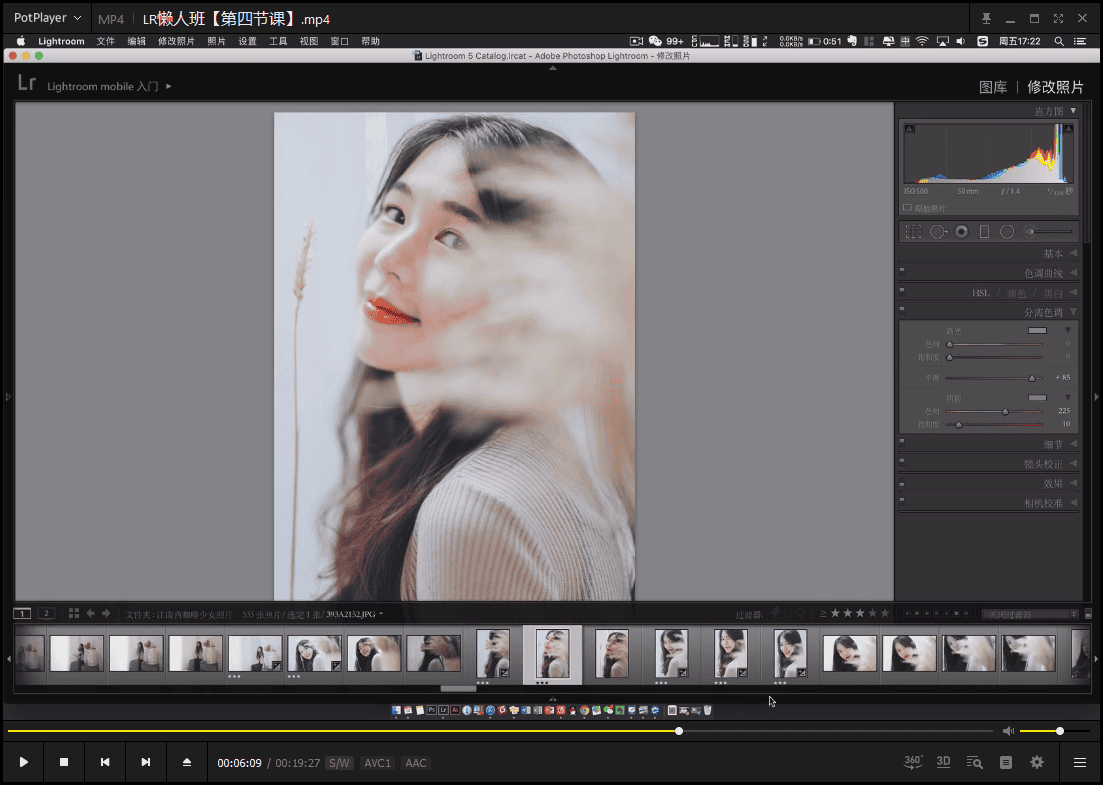Skip to next file in PotPlayer
This screenshot has width=1103, height=785.
click(146, 762)
